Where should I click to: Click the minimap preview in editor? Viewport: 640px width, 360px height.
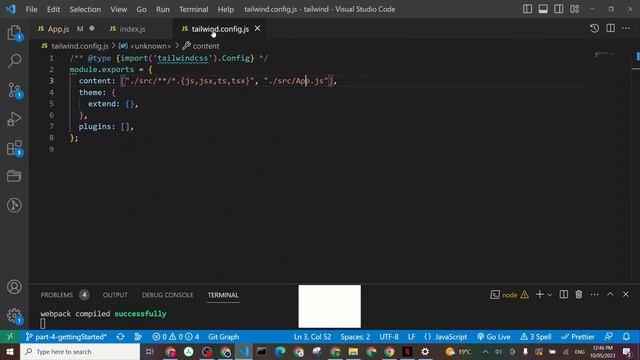[604, 54]
